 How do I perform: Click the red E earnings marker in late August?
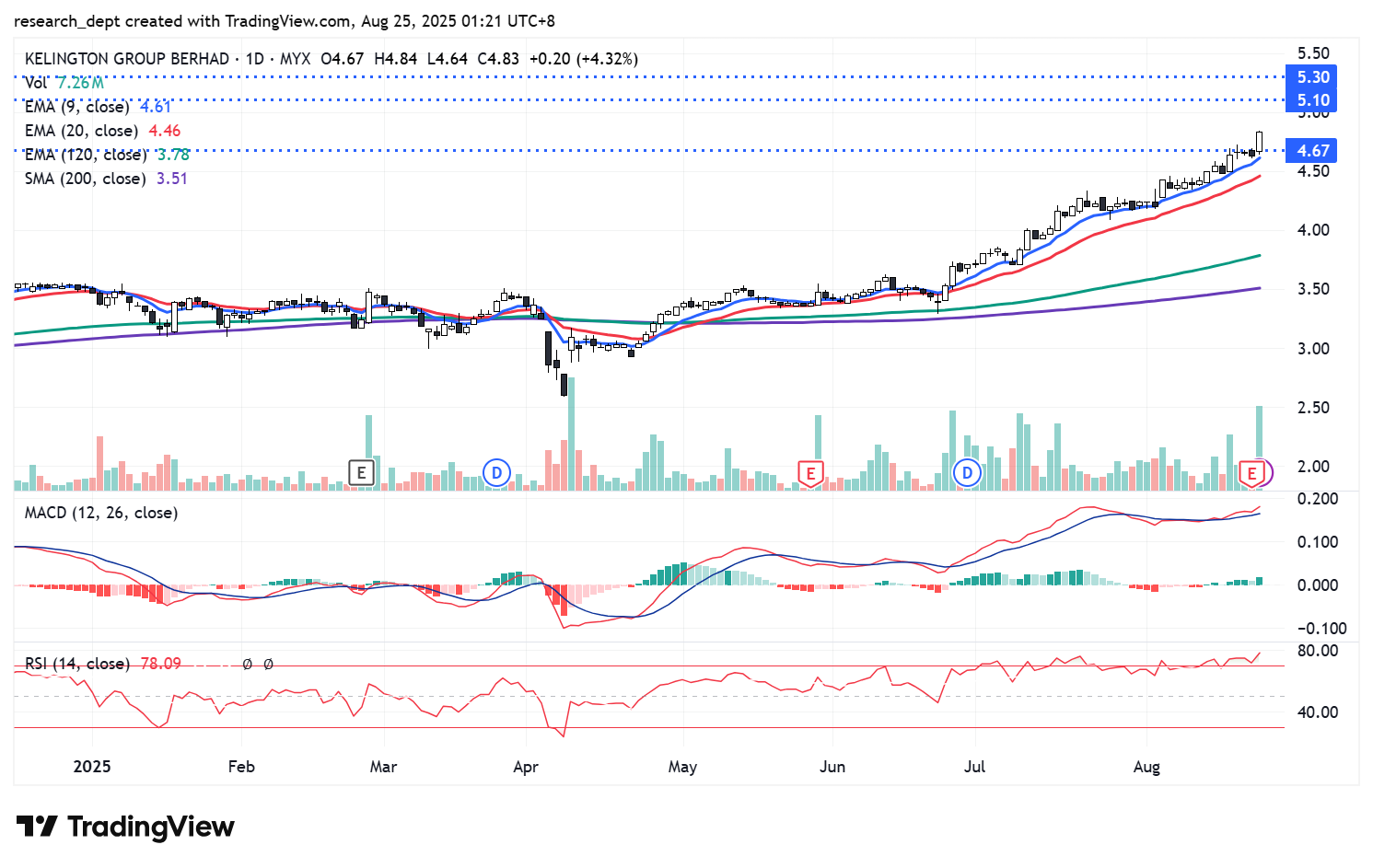pos(1251,474)
